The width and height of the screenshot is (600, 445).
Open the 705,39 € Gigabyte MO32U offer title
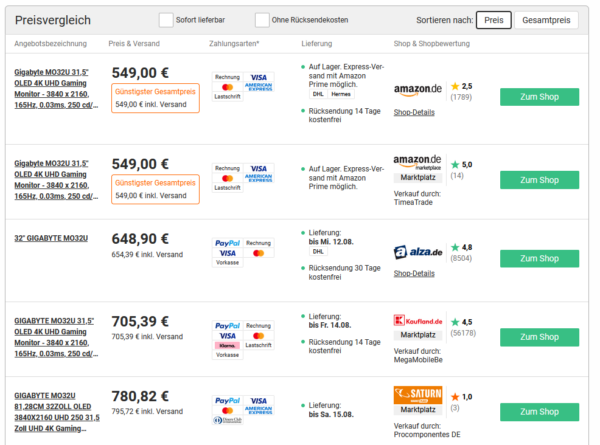(56, 337)
